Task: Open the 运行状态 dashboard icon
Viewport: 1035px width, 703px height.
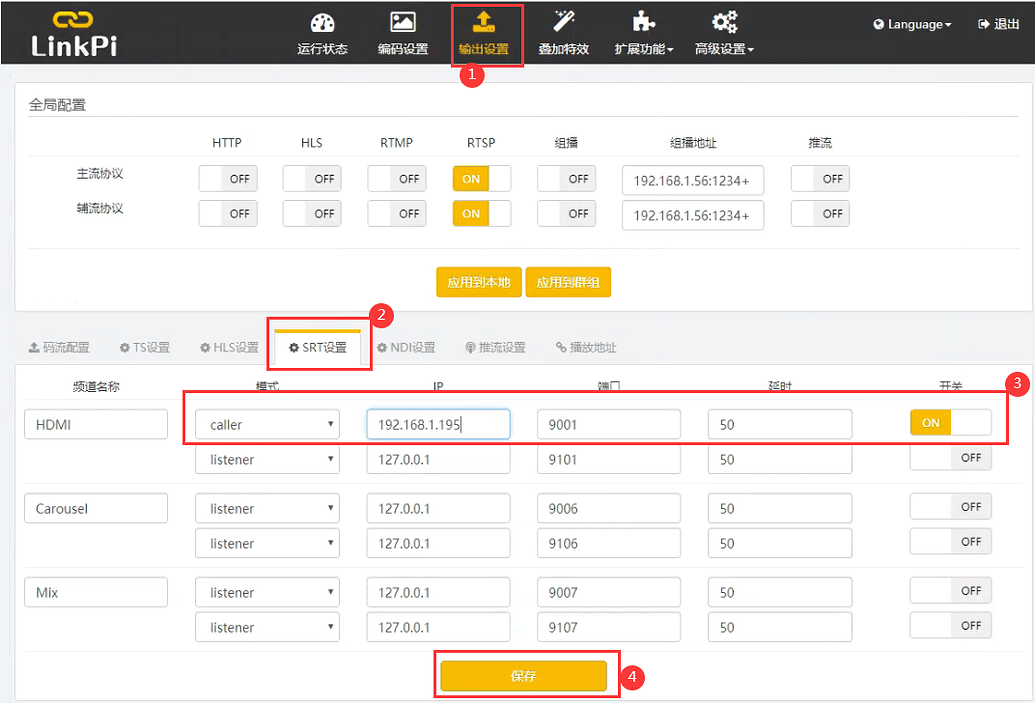Action: tap(322, 24)
